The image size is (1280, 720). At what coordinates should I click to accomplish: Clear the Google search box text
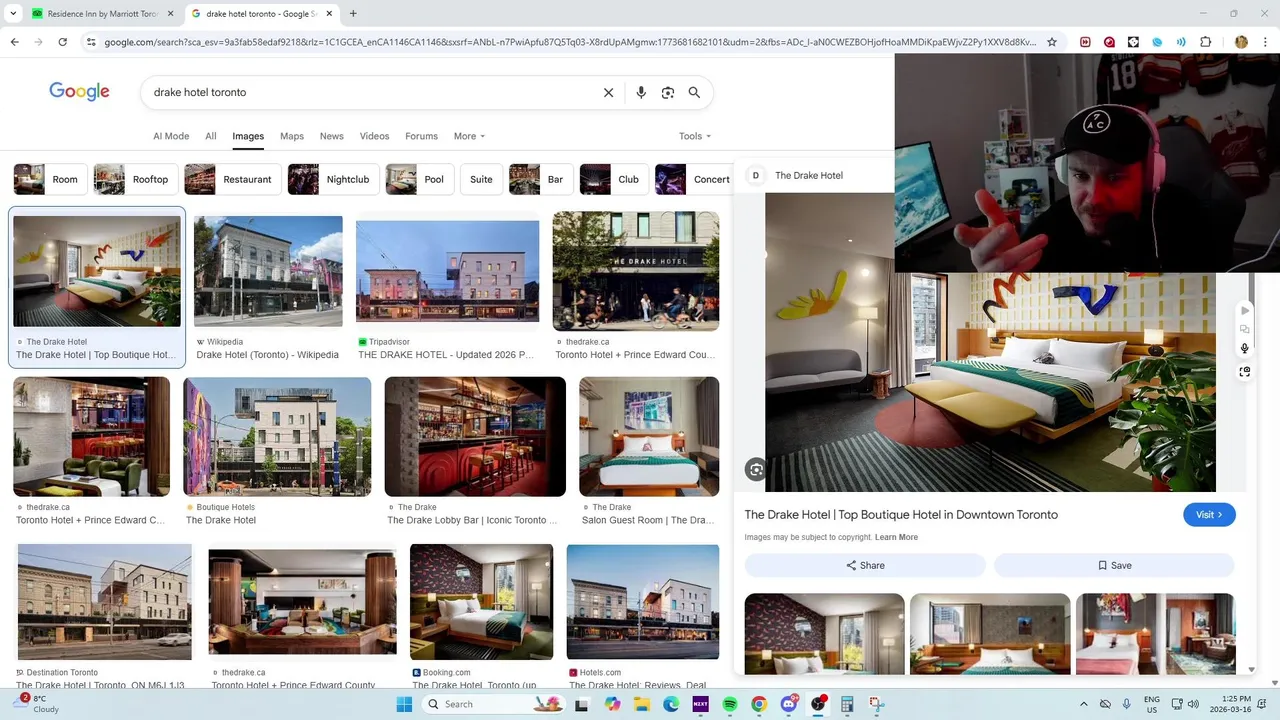click(608, 92)
